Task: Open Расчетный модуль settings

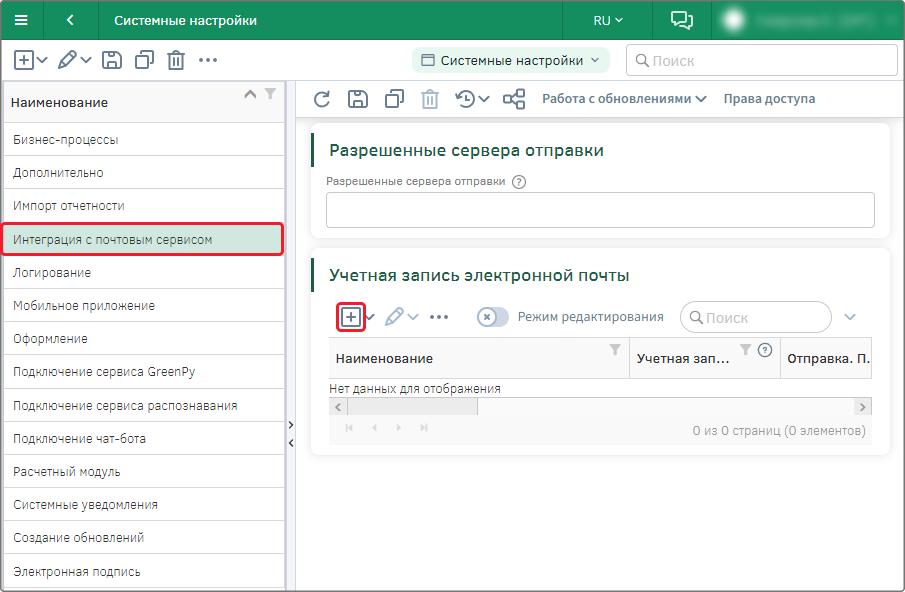Action: [x=144, y=471]
